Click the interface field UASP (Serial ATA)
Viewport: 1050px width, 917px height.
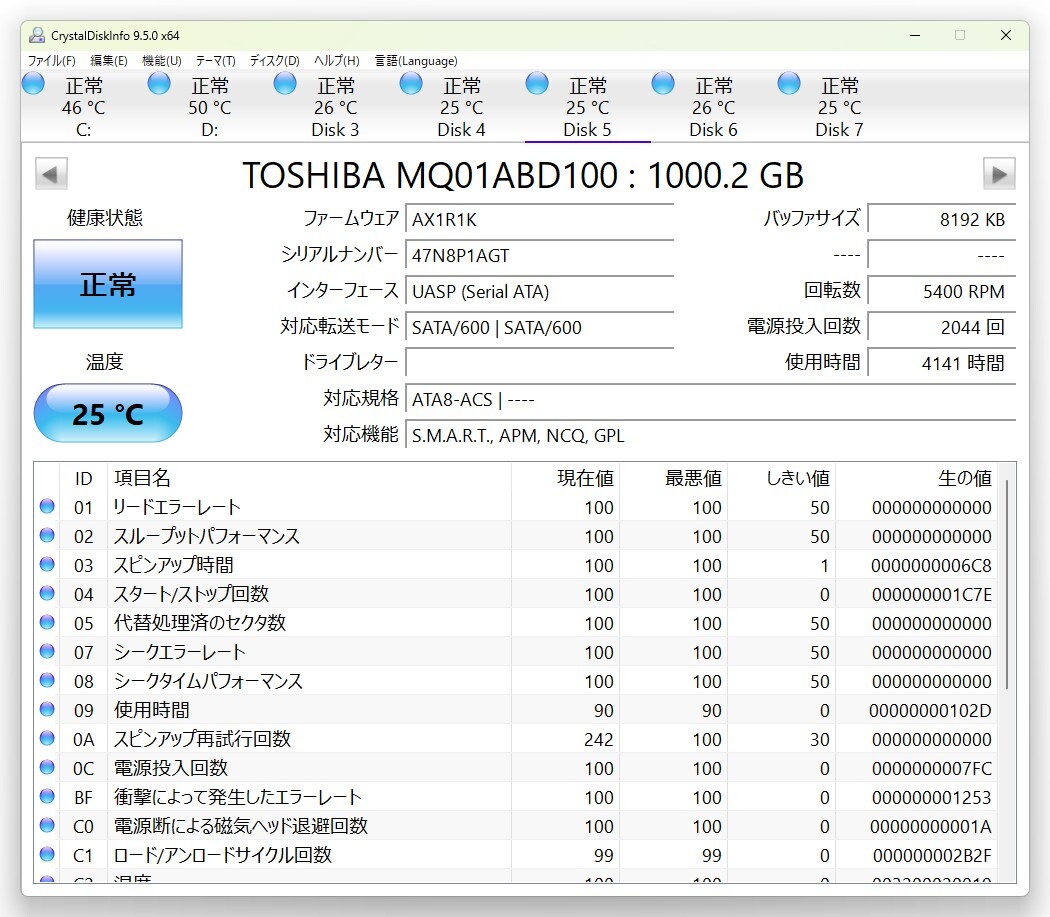click(x=539, y=291)
